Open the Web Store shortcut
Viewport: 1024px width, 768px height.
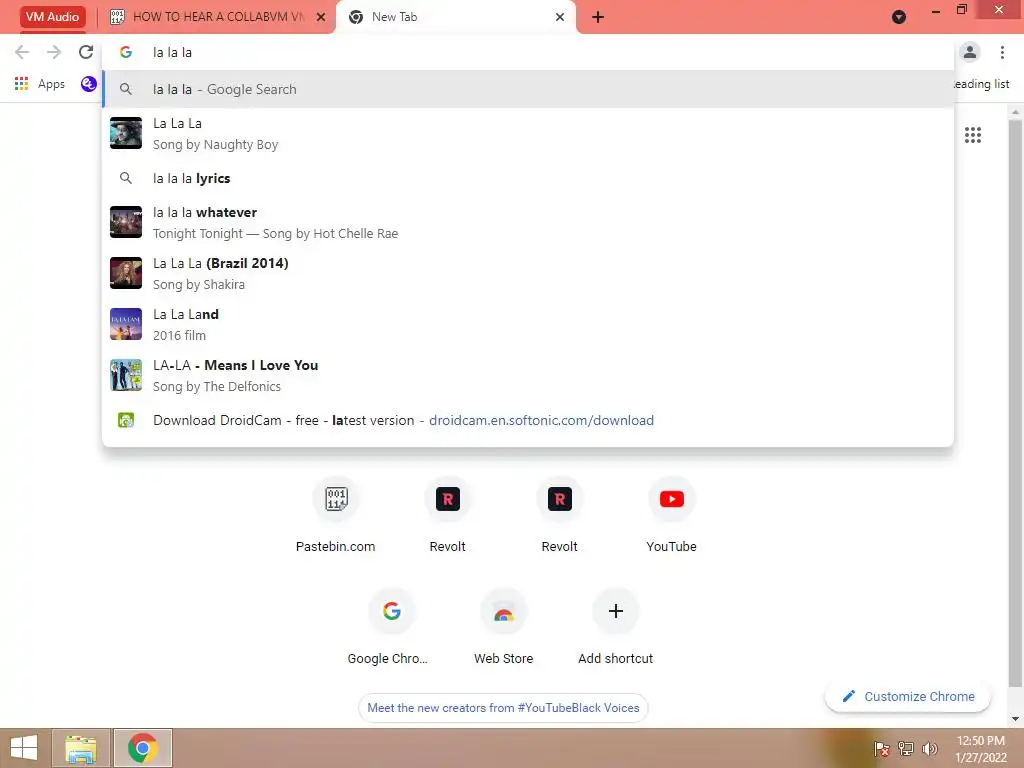[x=504, y=628]
